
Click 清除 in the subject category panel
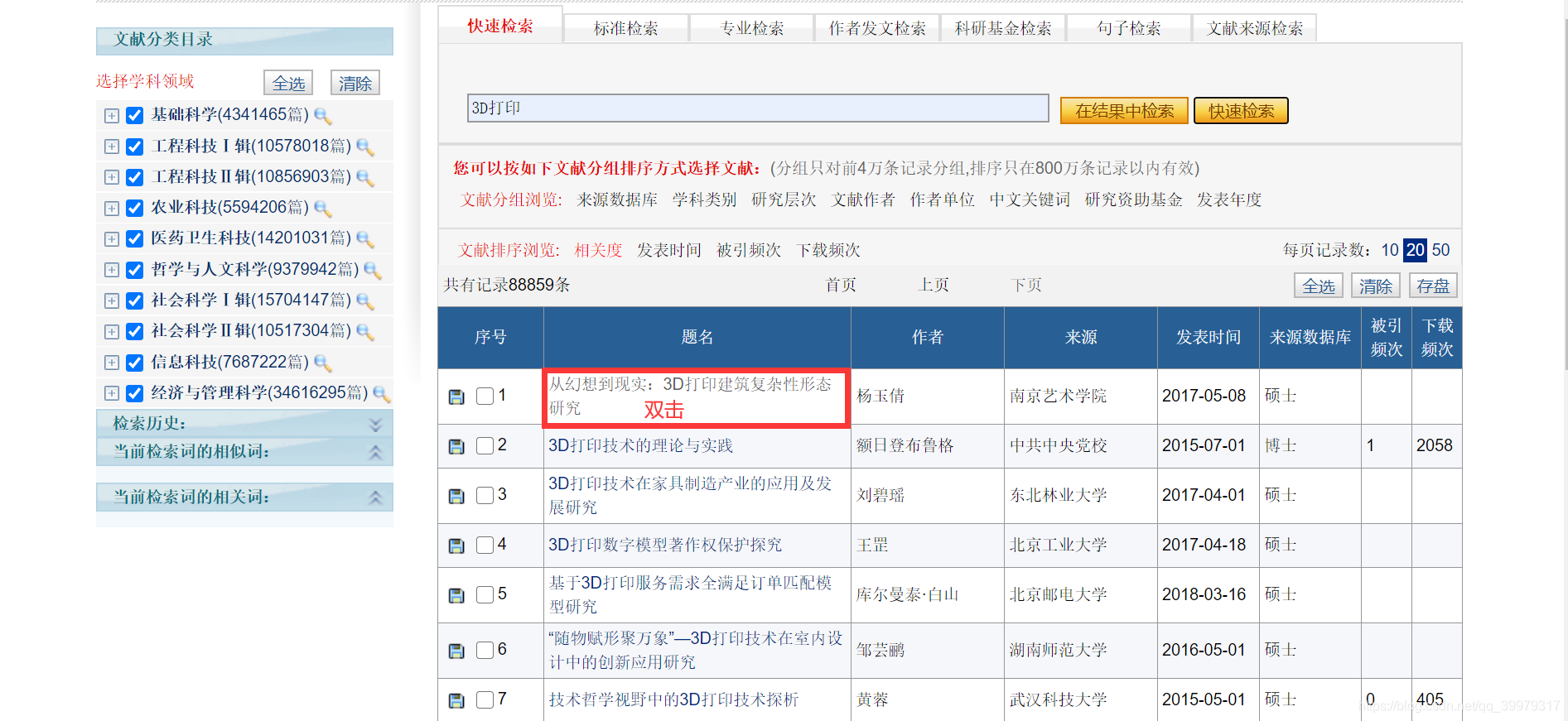[355, 83]
